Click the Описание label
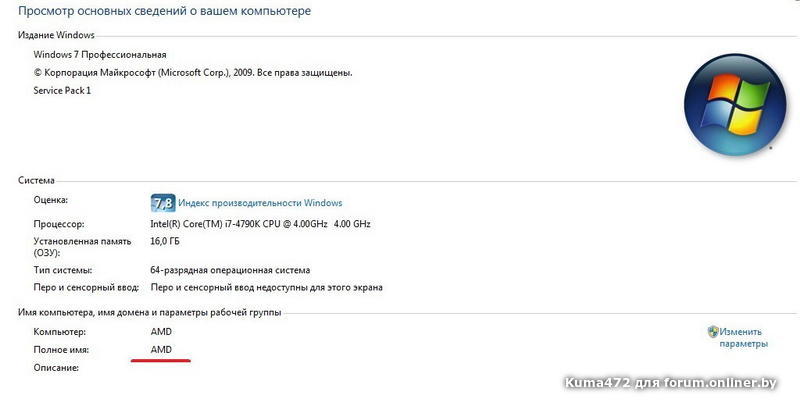 pyautogui.click(x=56, y=367)
